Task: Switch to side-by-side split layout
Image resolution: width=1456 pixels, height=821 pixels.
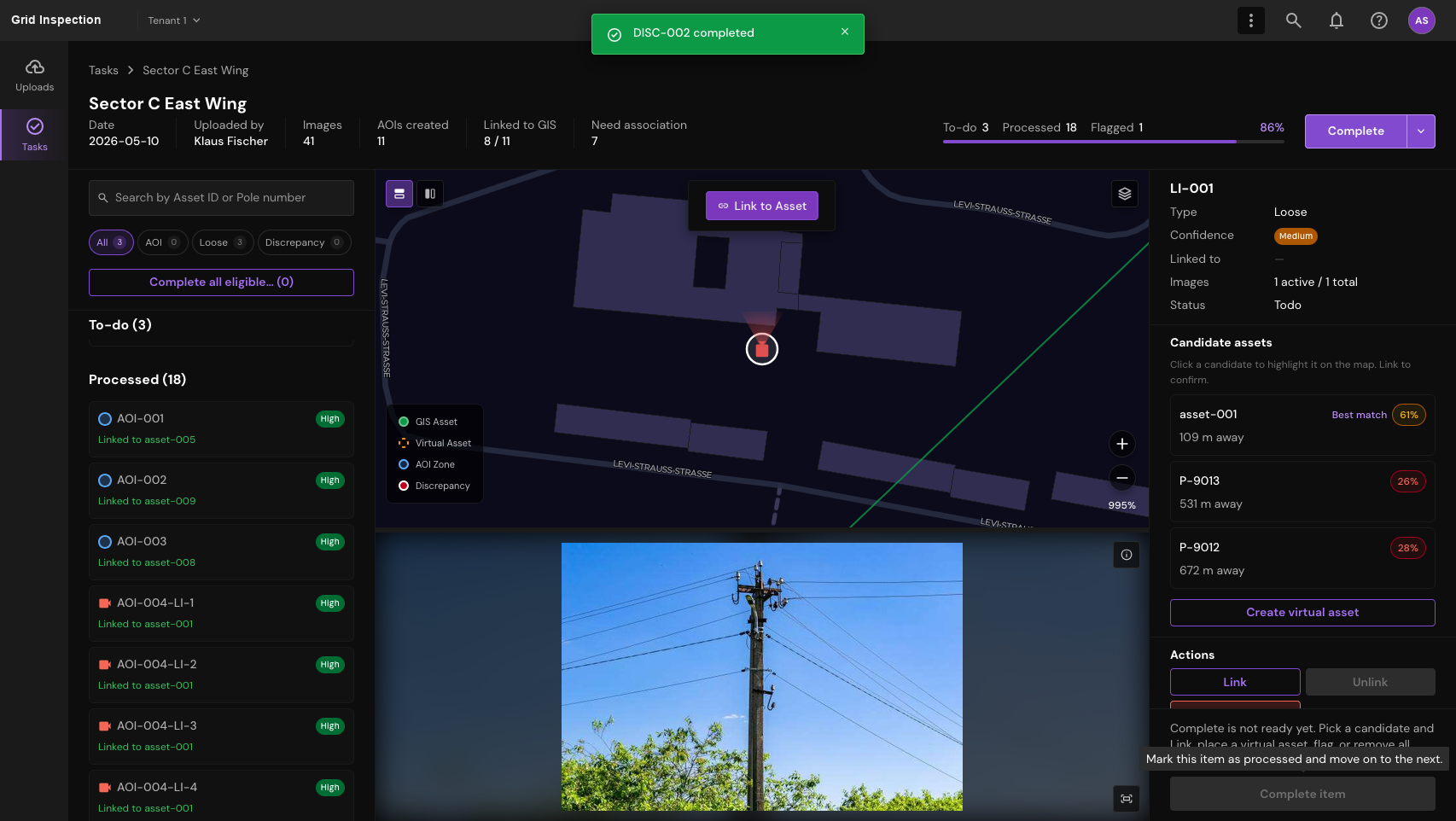Action: (430, 194)
